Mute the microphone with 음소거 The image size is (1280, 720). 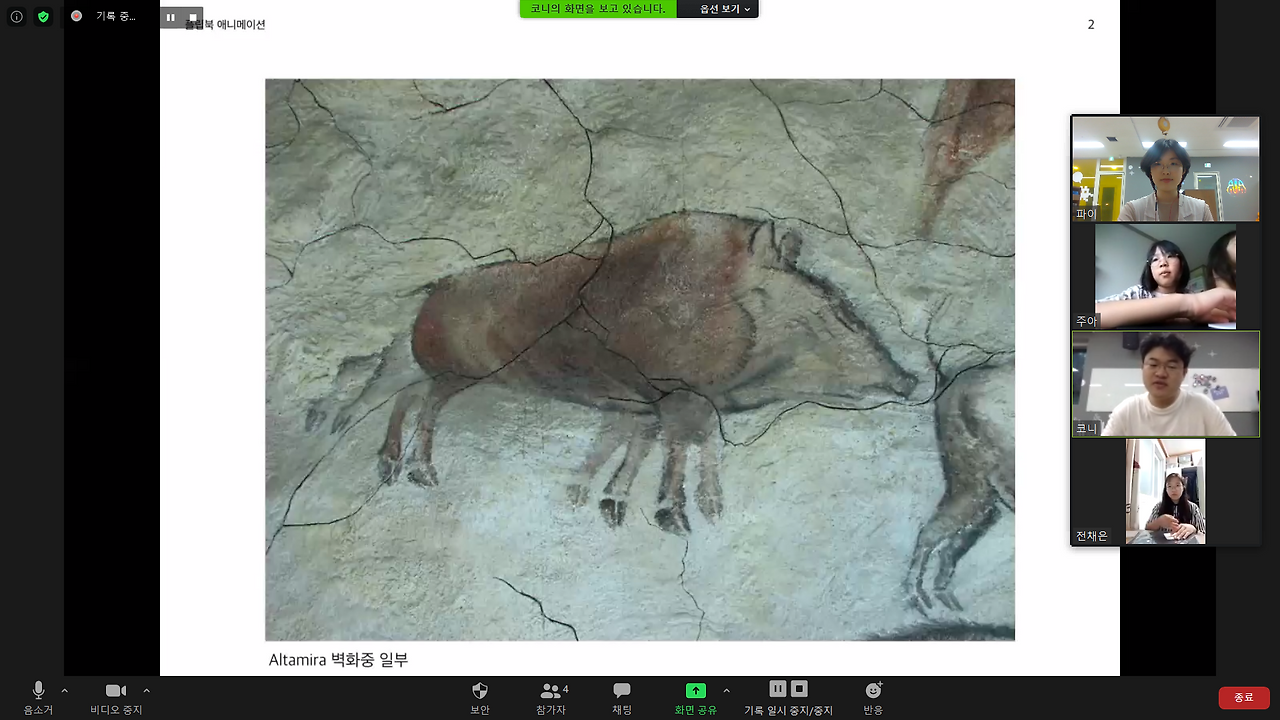(x=38, y=698)
